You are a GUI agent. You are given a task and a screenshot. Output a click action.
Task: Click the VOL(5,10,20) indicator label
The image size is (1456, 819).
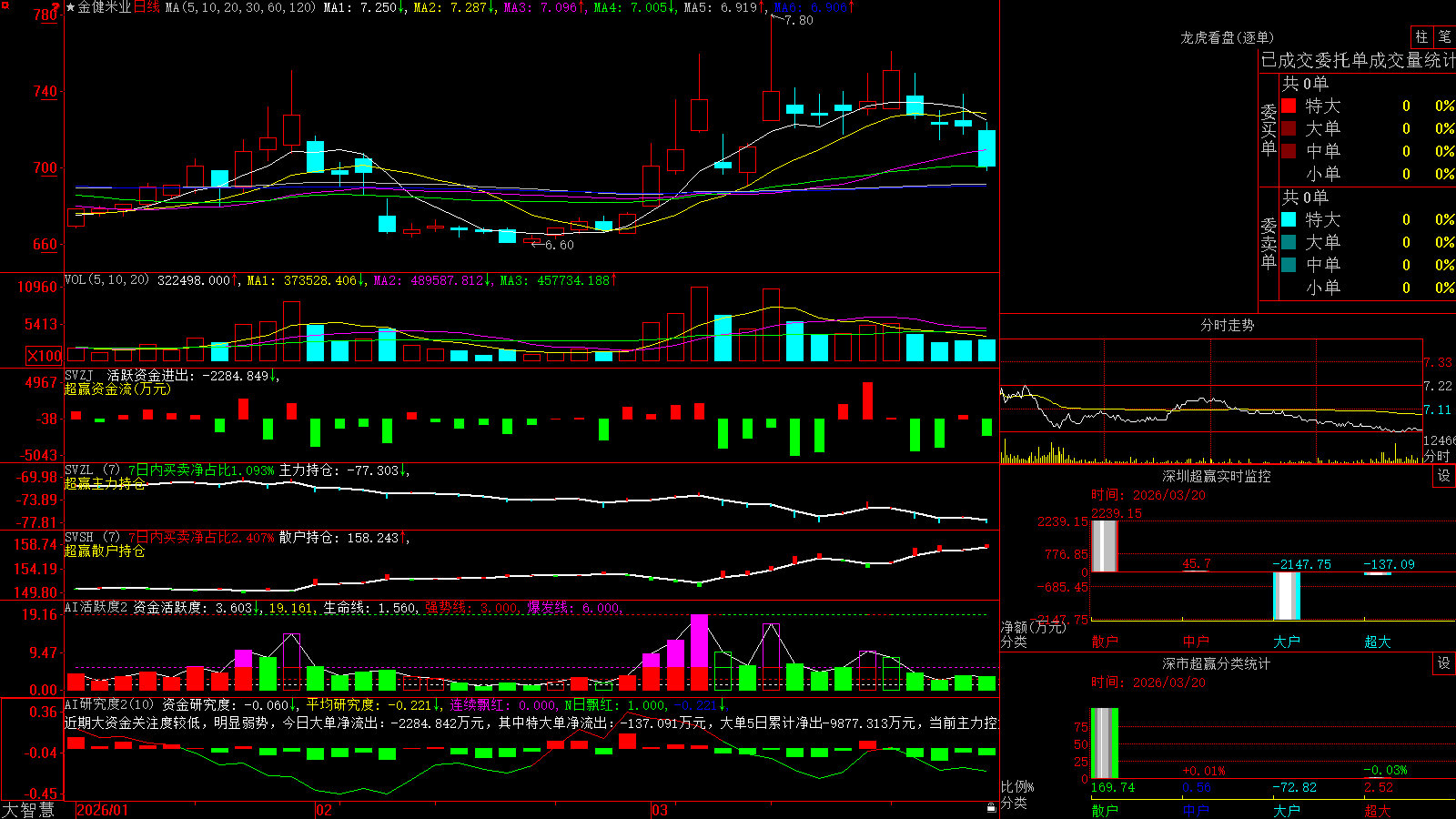point(106,280)
